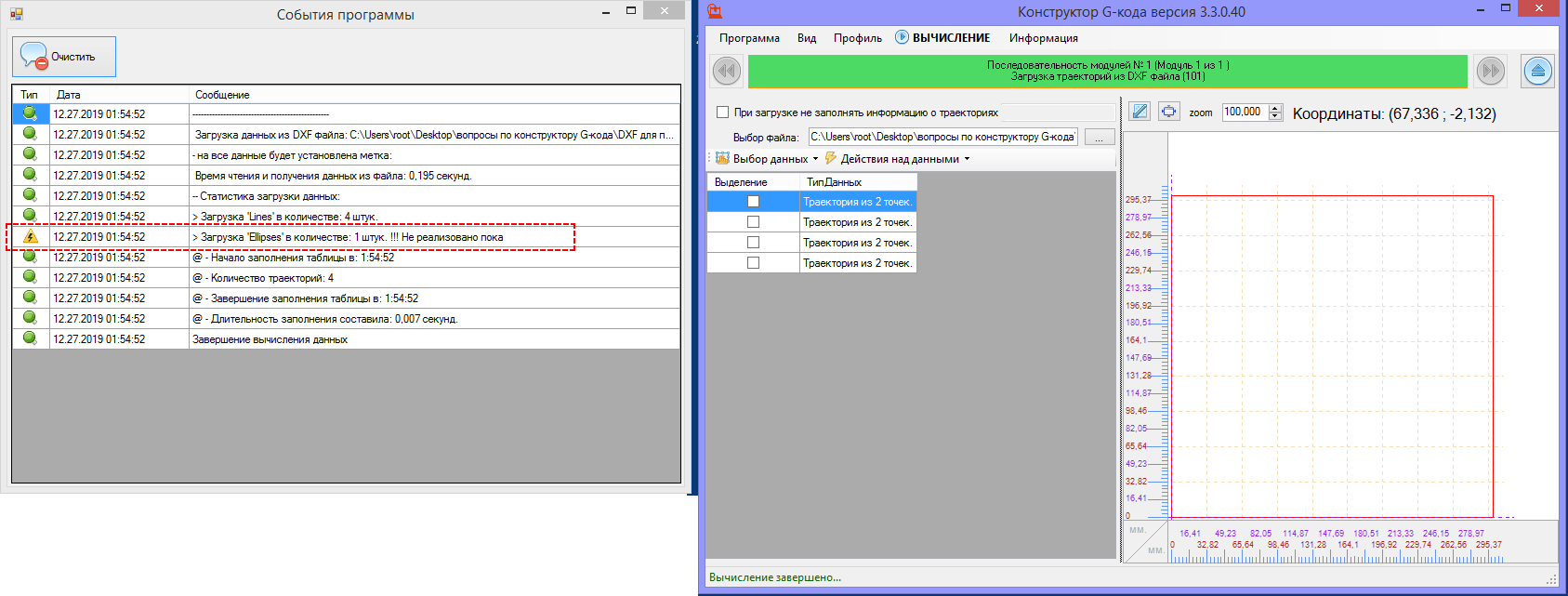Click green icon of 'Загрузка данных из DXF' row
Screen dimensions: 1568x596
31,134
